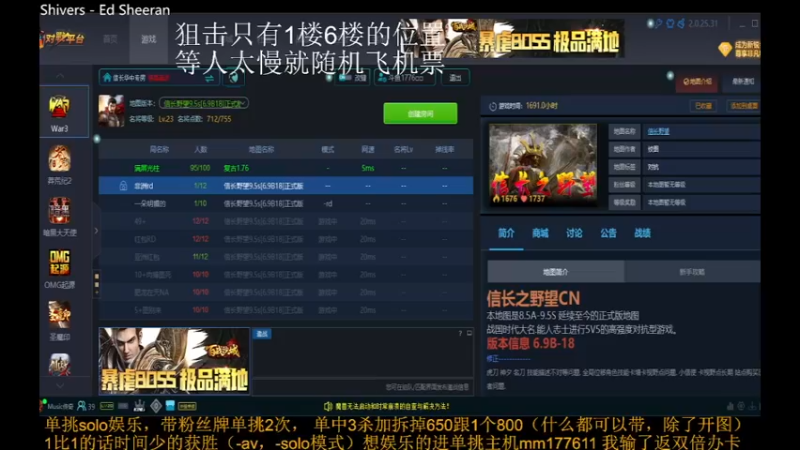Open the 讨论 tab
The height and width of the screenshot is (450, 800).
[574, 233]
